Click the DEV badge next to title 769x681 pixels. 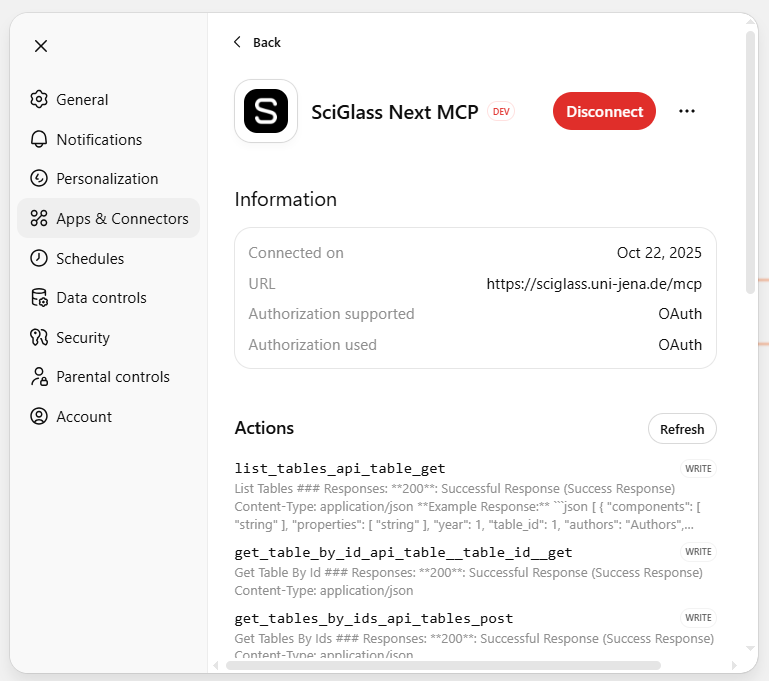501,112
